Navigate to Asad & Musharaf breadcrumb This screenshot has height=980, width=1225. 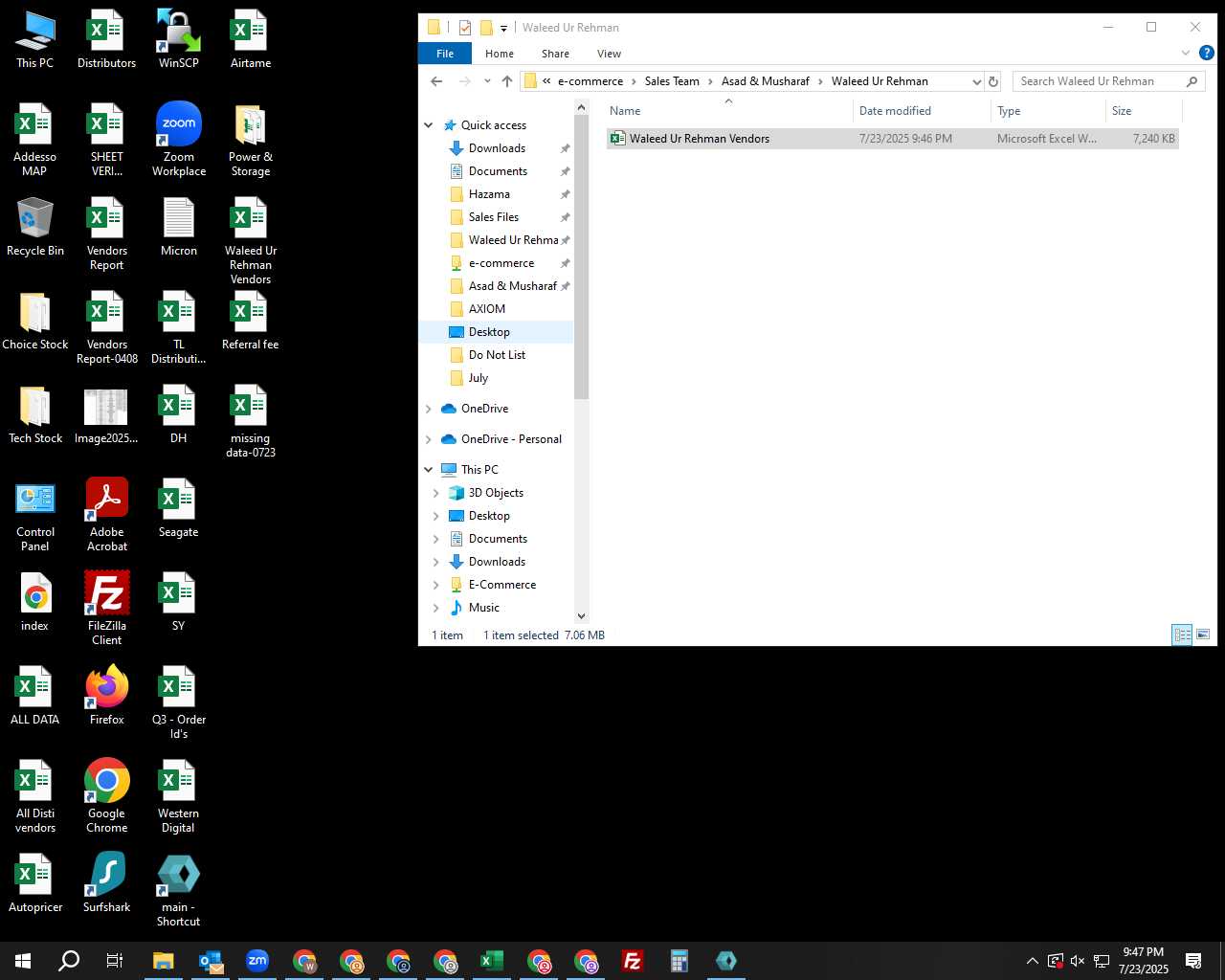pos(766,81)
